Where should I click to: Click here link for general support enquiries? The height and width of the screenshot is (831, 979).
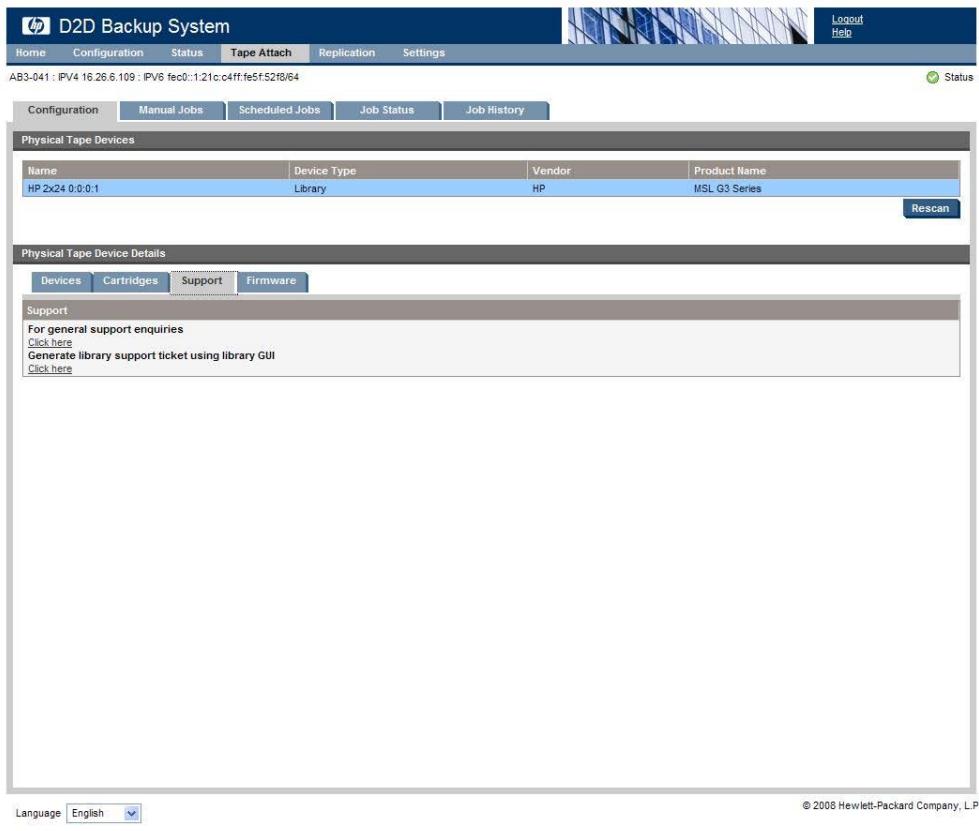(50, 342)
